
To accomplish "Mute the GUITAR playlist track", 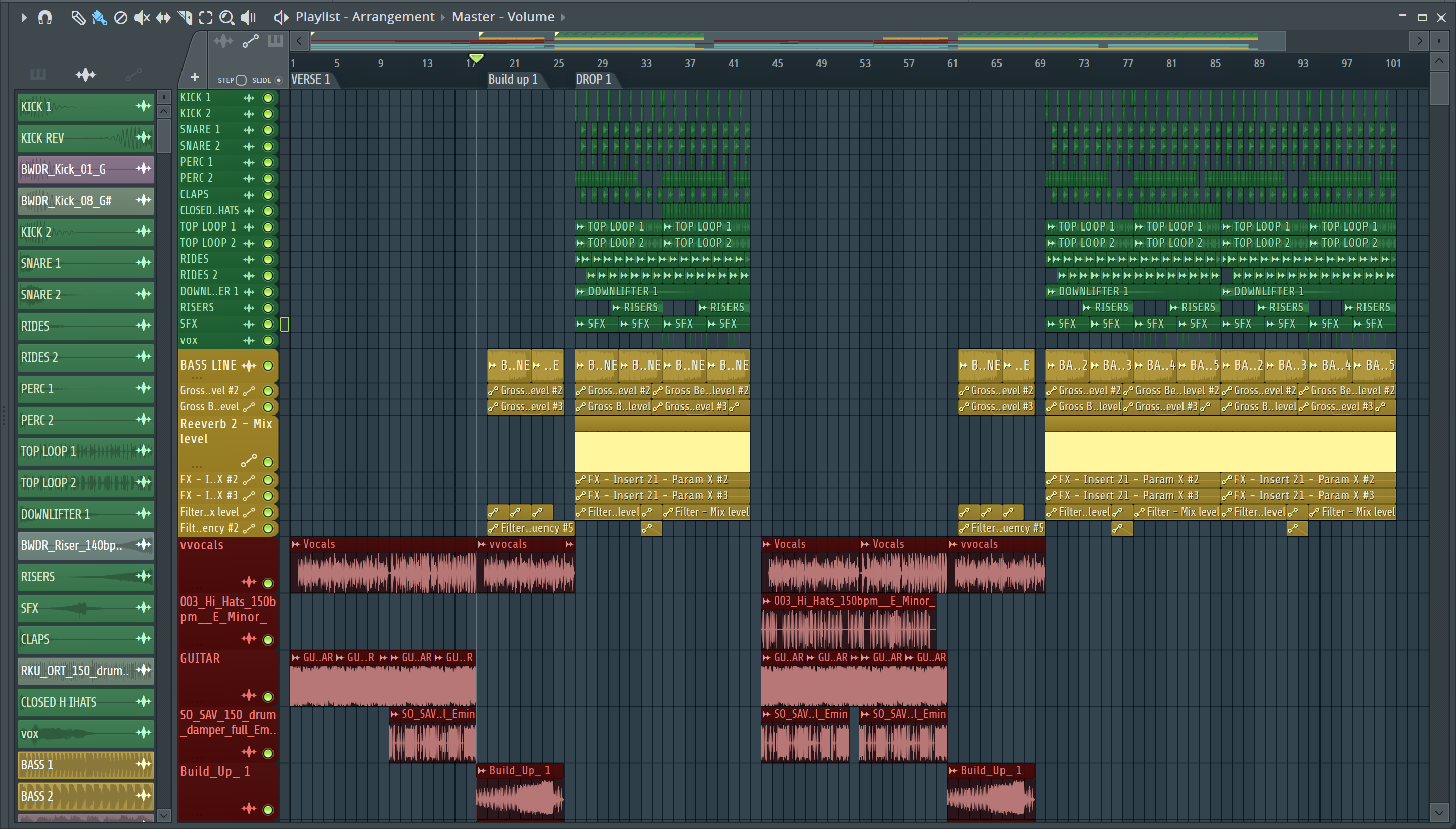I will point(267,697).
